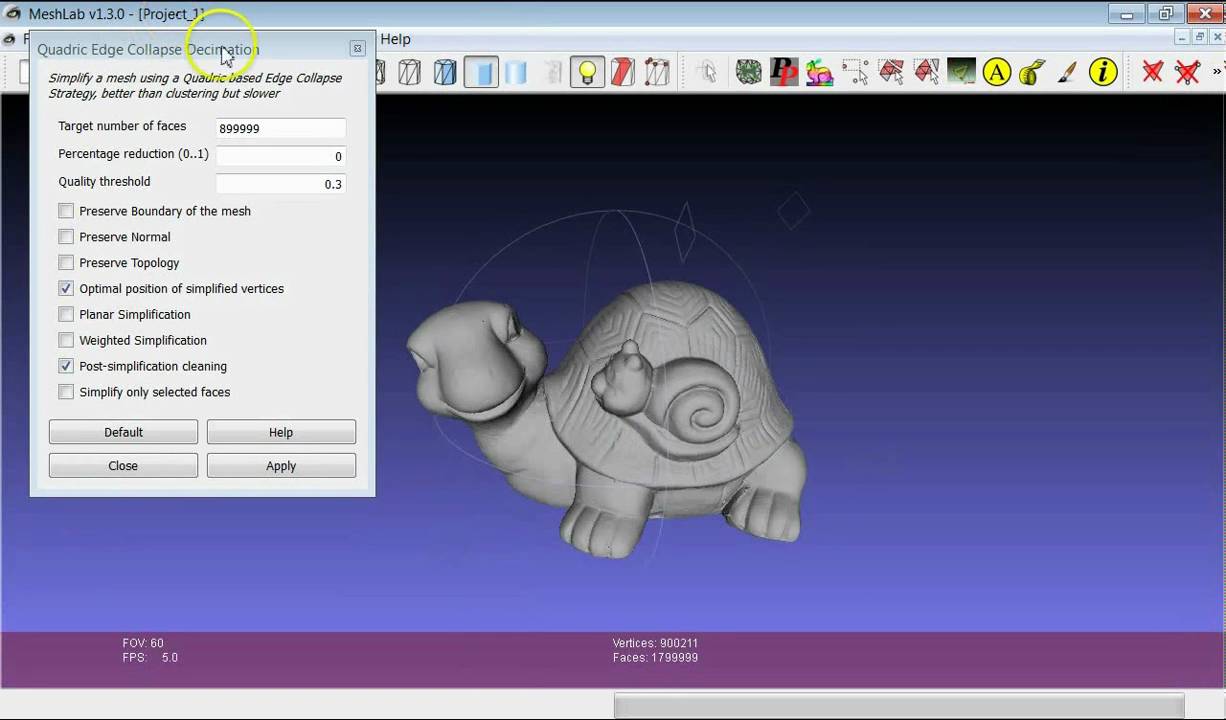Click the Target number of faces field

coord(281,128)
